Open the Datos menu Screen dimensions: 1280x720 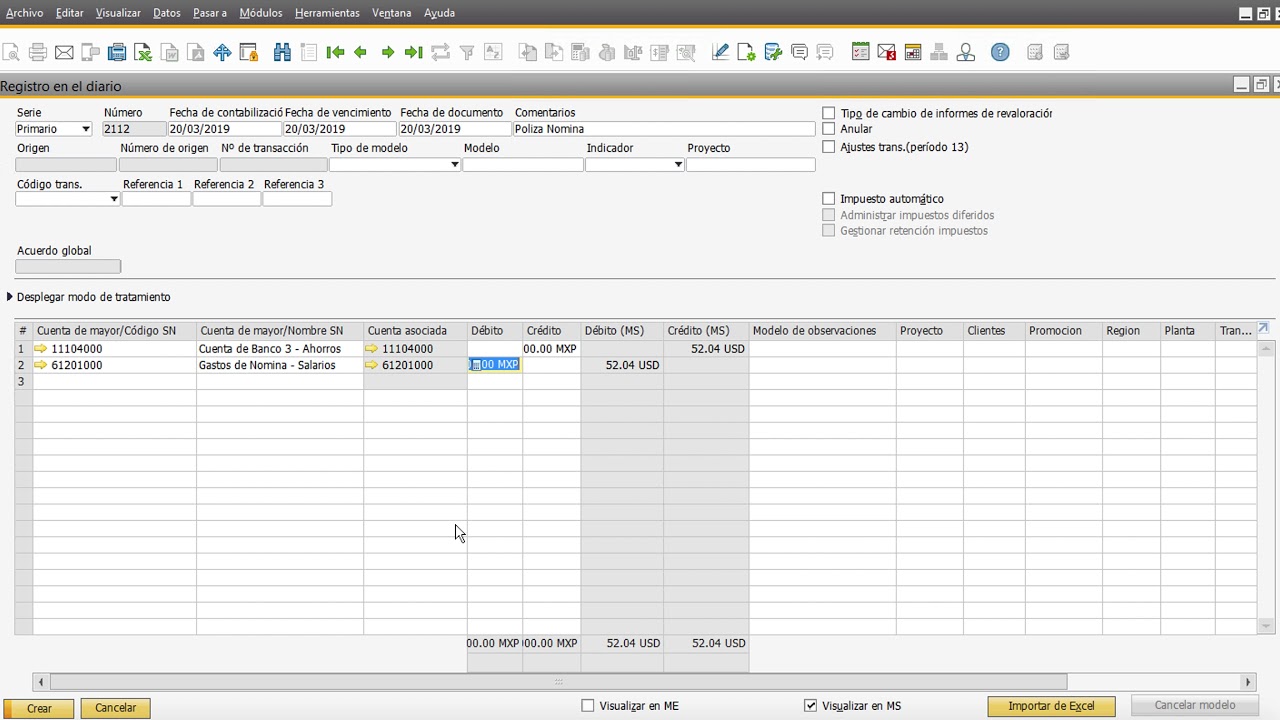point(167,13)
